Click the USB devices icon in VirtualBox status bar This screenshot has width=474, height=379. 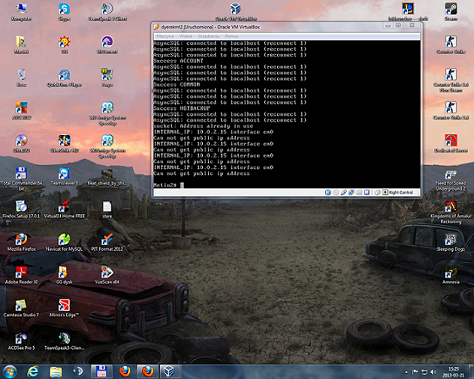tap(344, 192)
